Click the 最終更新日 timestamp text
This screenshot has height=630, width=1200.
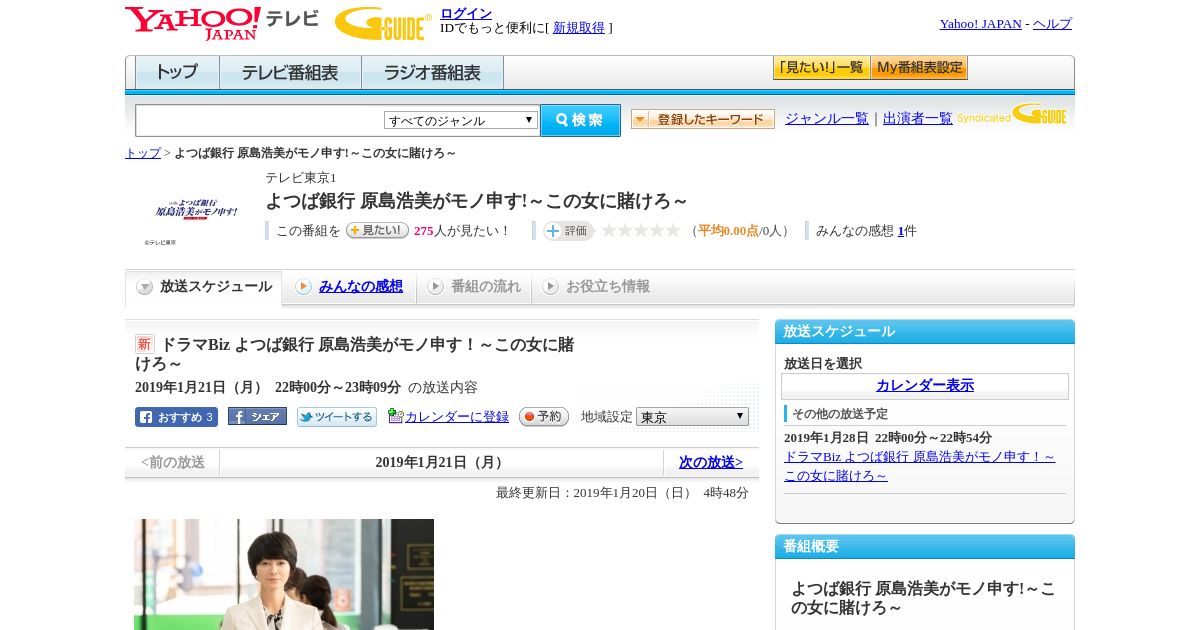click(622, 493)
